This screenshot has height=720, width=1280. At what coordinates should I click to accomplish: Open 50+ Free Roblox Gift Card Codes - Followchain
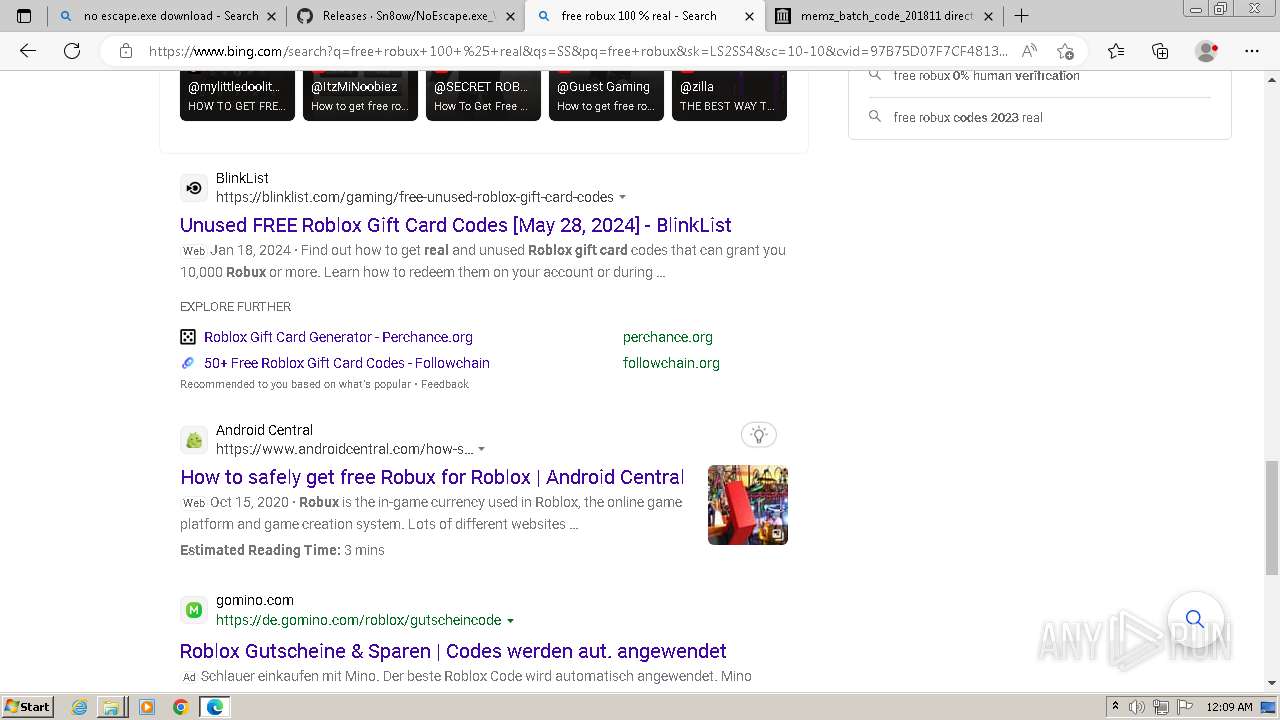347,363
